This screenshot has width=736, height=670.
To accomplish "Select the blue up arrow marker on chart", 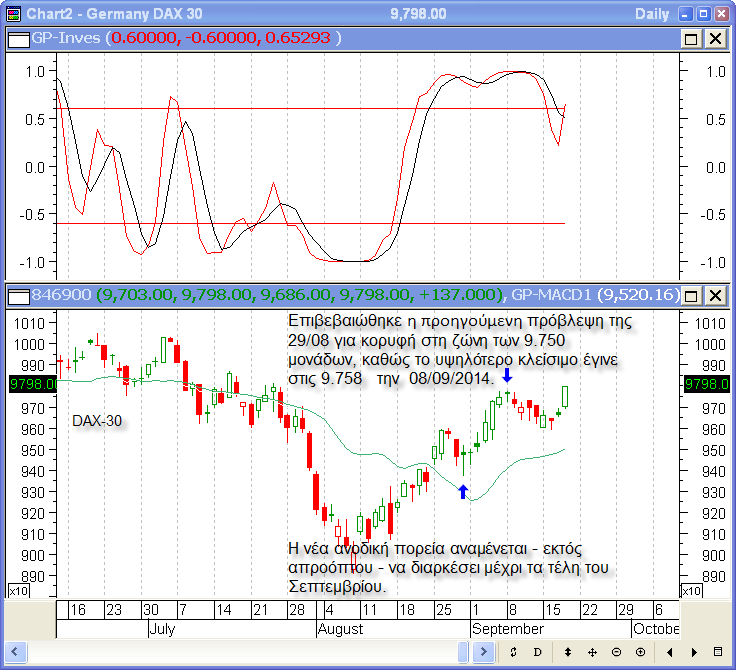I will pyautogui.click(x=462, y=492).
